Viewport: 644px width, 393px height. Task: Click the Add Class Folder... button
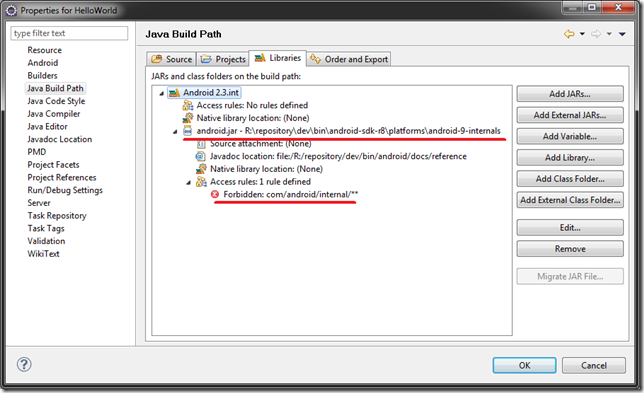570,179
